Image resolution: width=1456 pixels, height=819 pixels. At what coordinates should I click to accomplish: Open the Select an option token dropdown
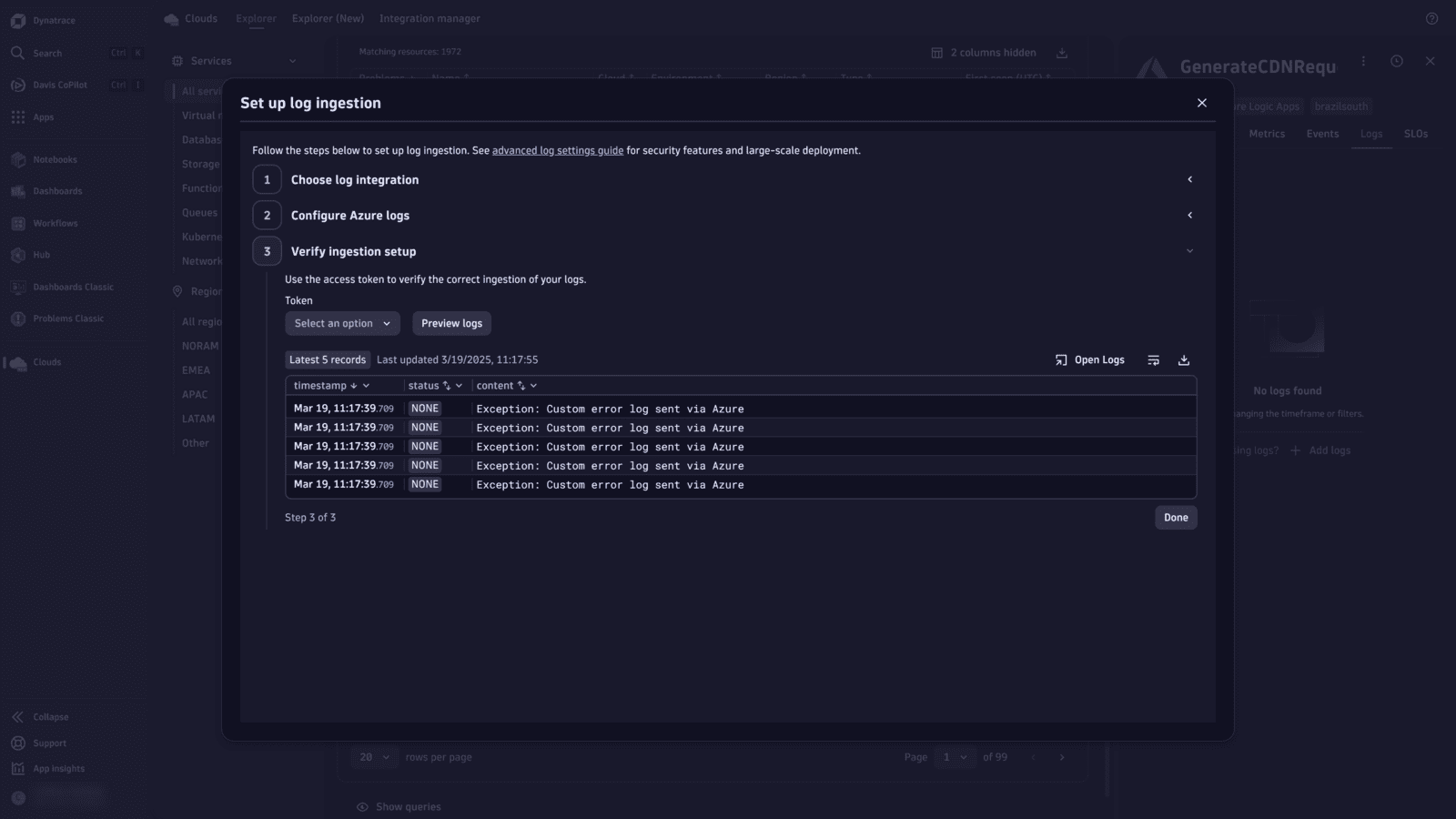[342, 323]
